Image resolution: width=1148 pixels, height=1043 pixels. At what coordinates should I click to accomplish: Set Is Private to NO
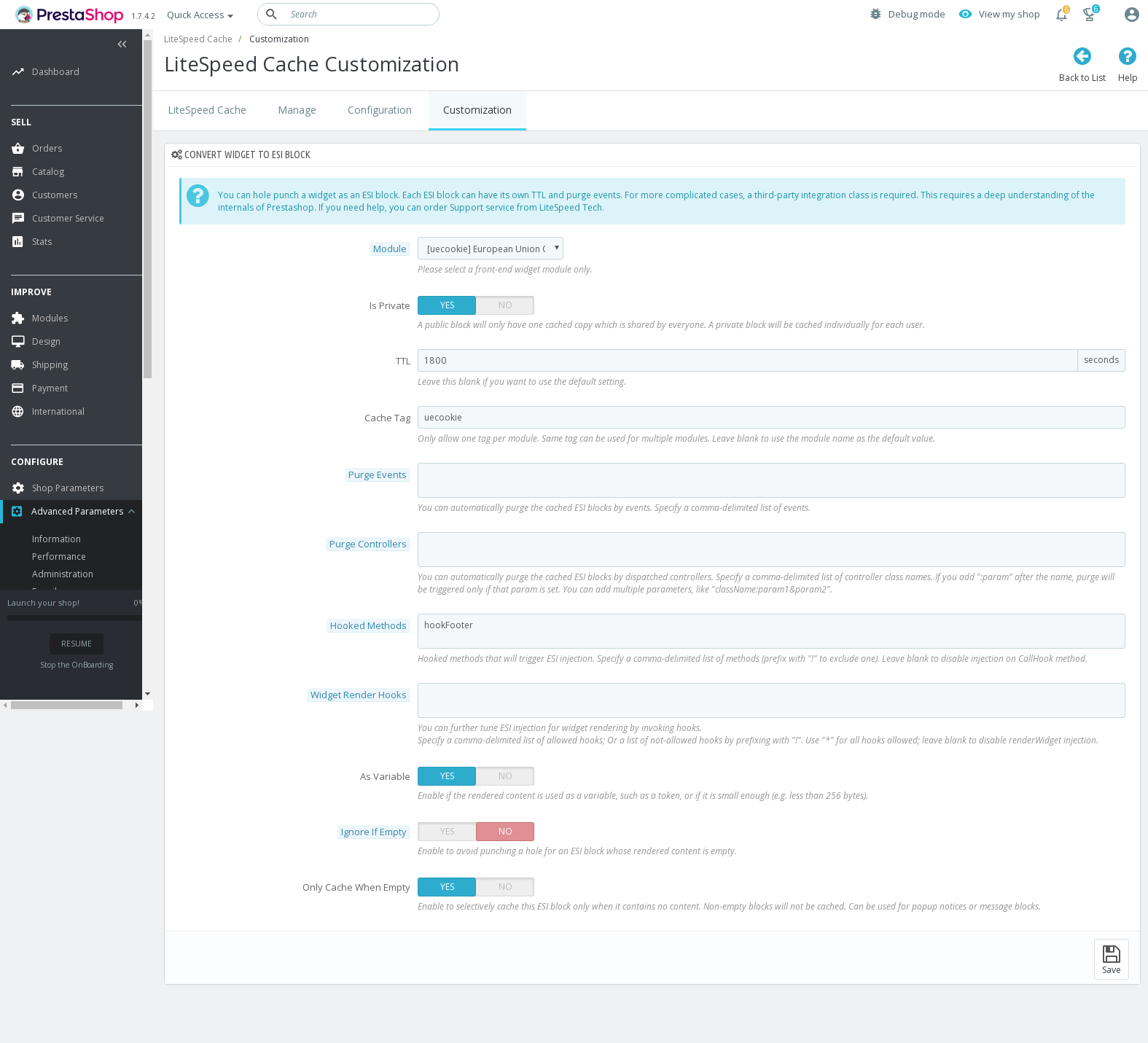coord(505,305)
